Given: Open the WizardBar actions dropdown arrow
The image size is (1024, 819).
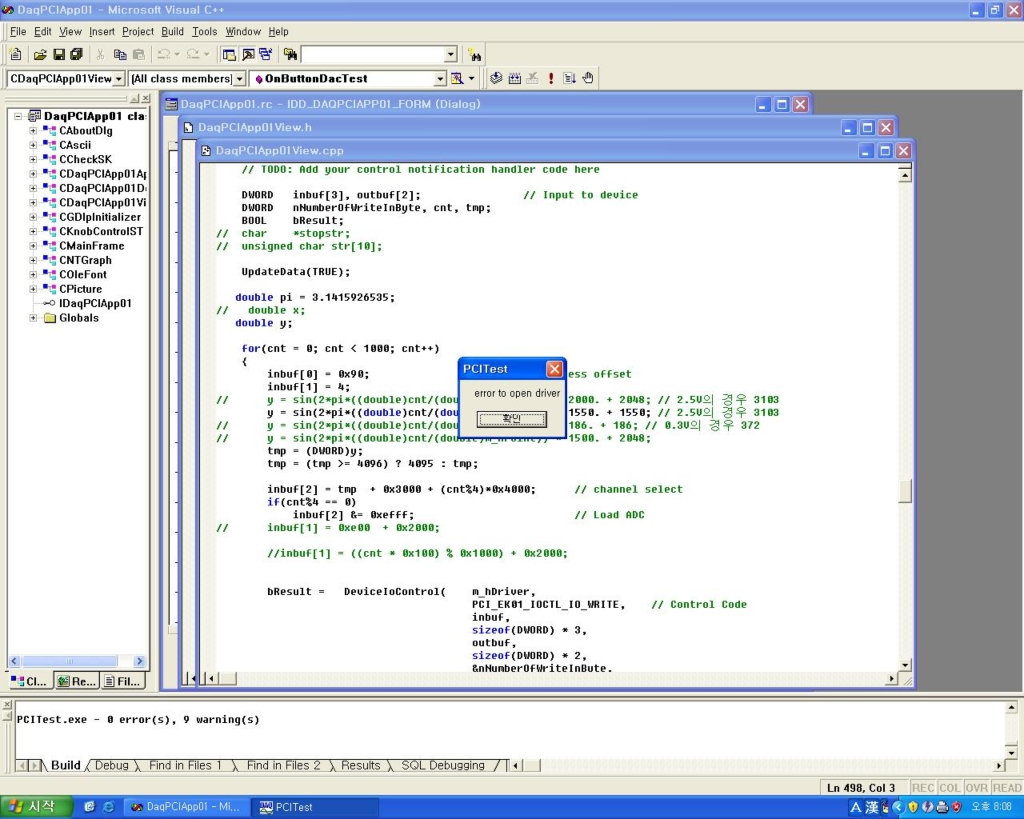Looking at the screenshot, I should tap(472, 78).
